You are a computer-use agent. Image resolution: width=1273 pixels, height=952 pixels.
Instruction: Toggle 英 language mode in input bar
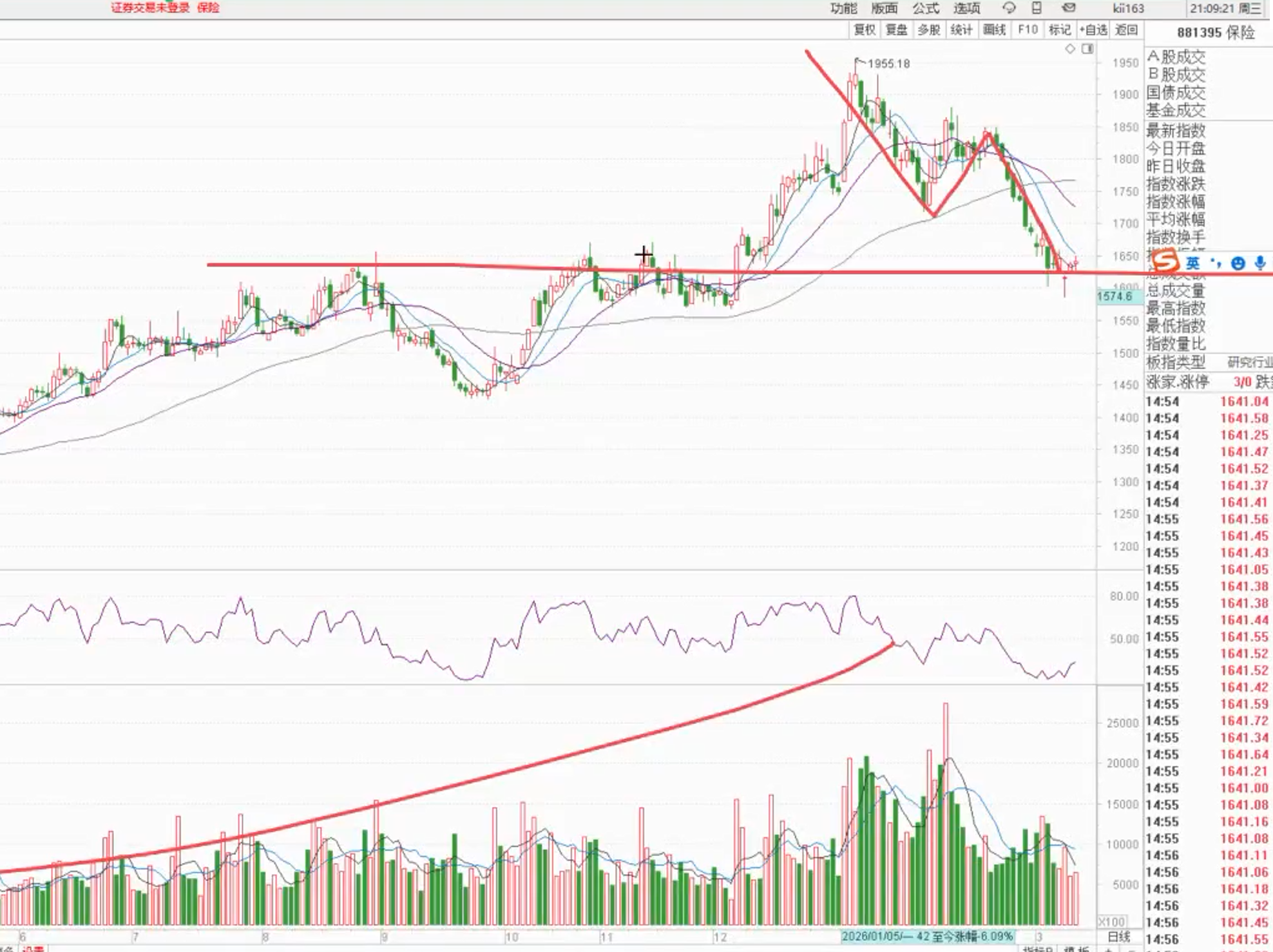(1192, 263)
